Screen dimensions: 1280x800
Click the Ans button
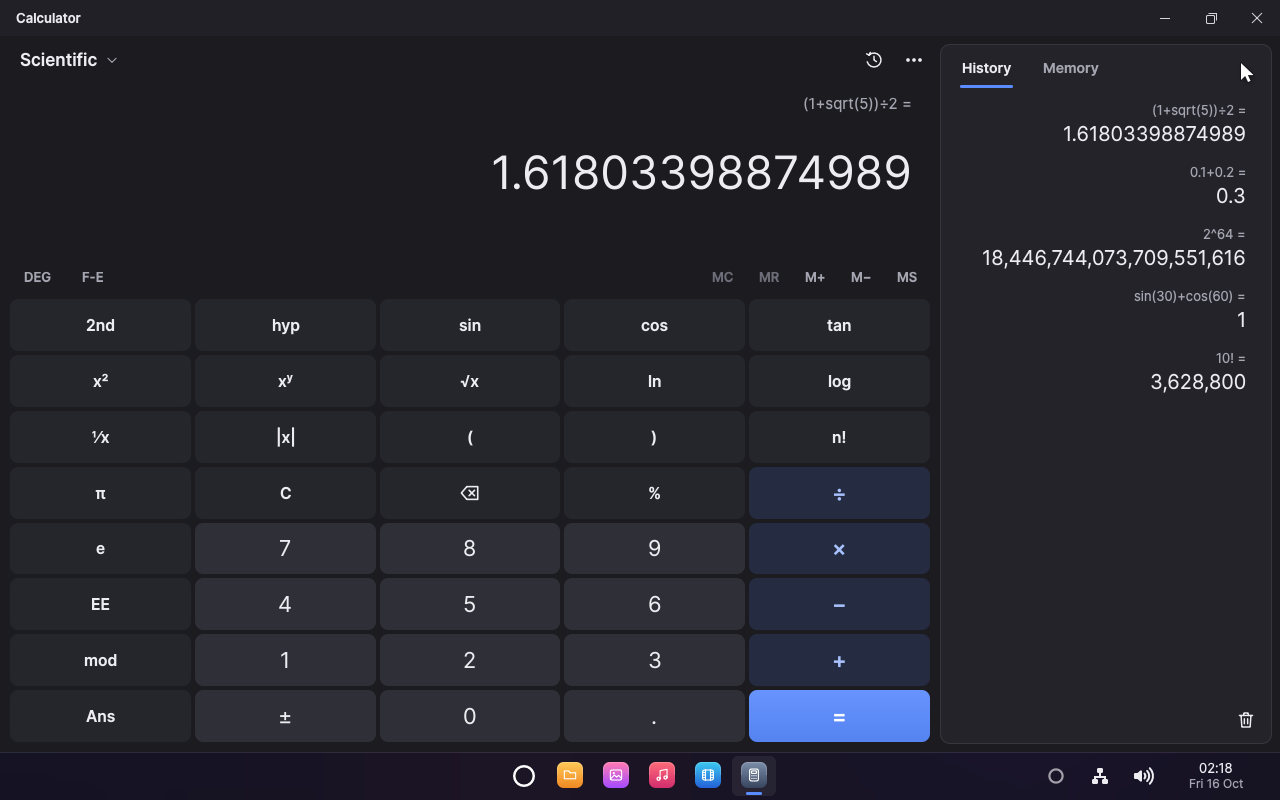tap(100, 716)
